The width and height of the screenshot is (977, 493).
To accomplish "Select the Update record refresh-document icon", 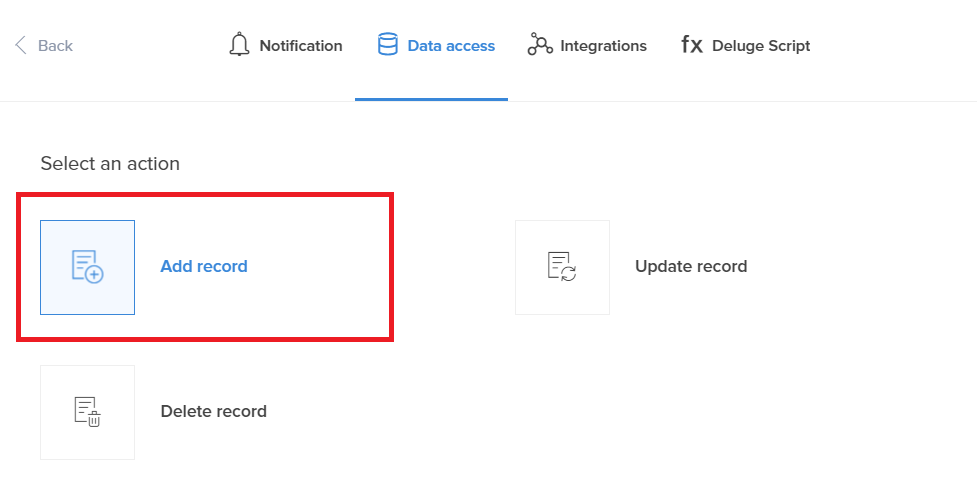I will (562, 267).
